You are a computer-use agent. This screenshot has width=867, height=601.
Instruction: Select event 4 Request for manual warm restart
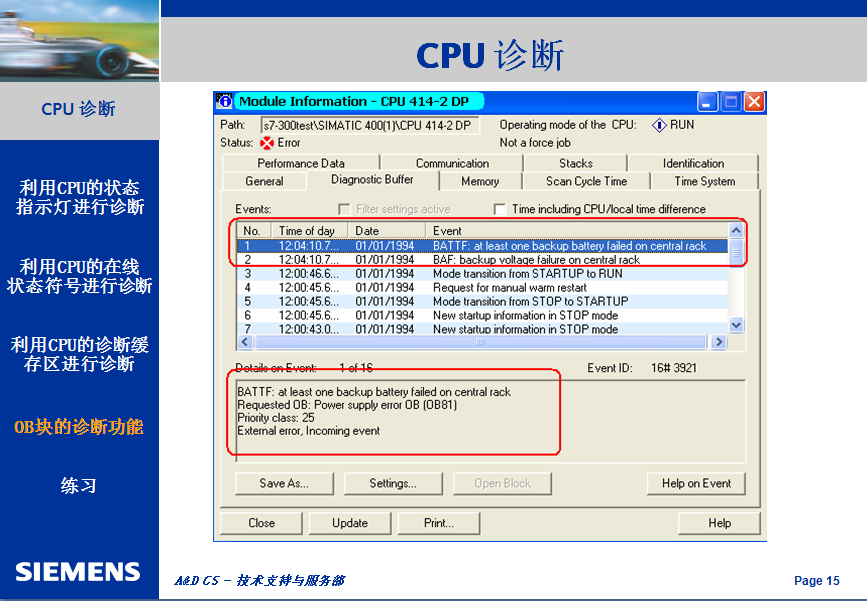(x=483, y=288)
